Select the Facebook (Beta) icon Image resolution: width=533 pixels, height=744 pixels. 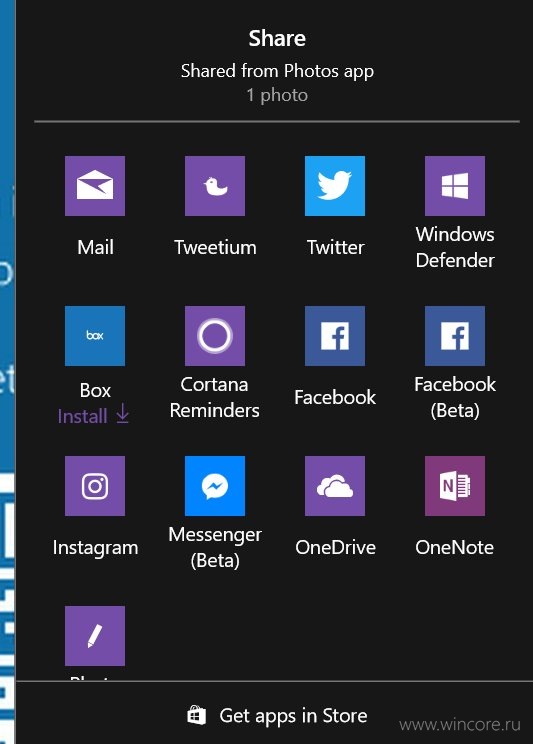[x=455, y=335]
